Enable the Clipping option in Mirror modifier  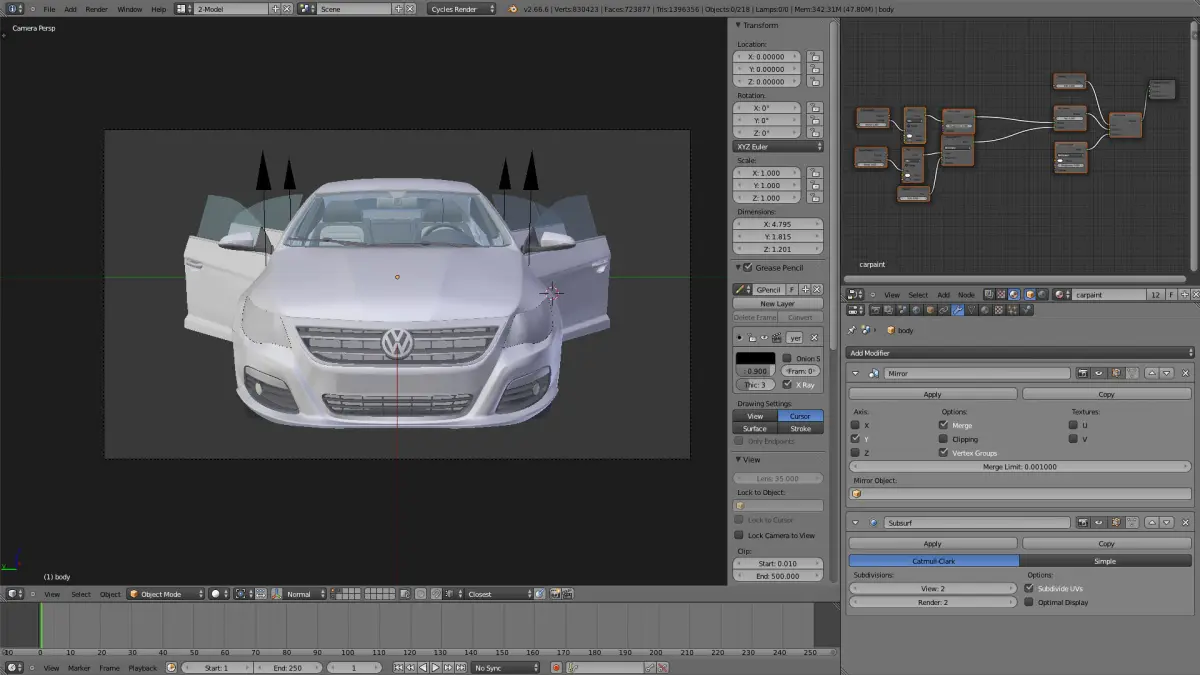944,439
